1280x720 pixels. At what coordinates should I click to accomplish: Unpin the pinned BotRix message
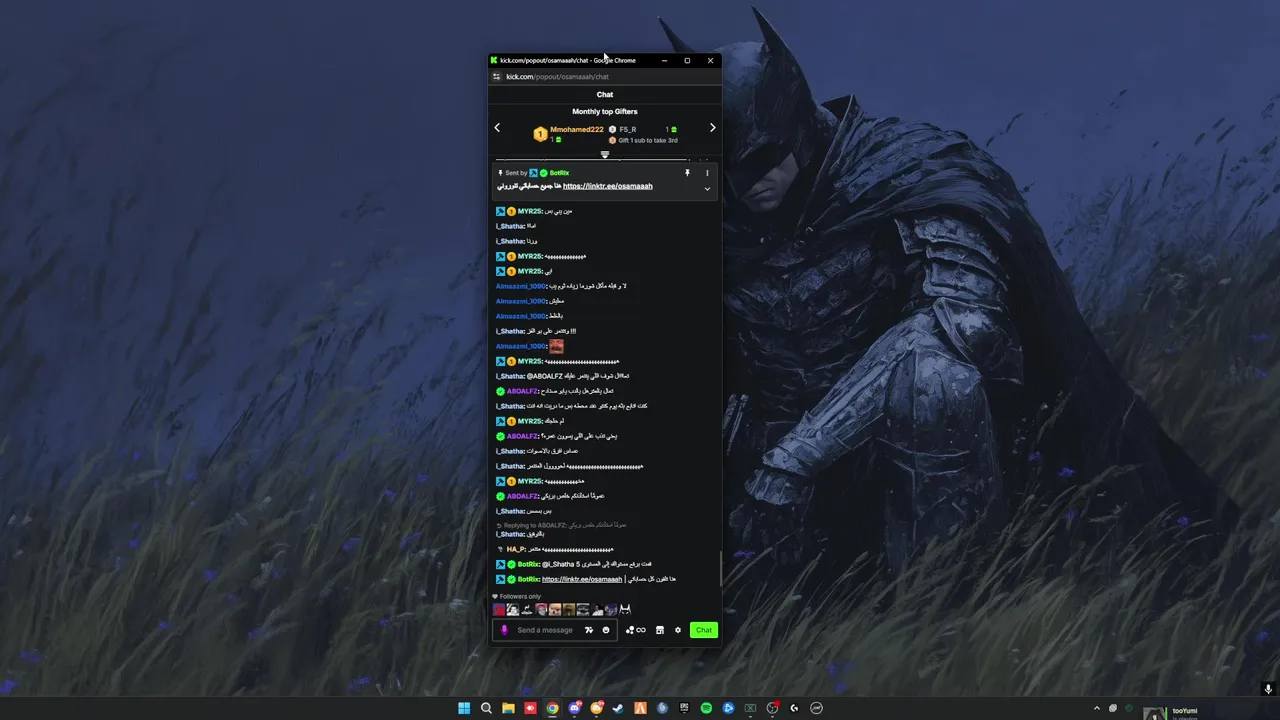[687, 173]
